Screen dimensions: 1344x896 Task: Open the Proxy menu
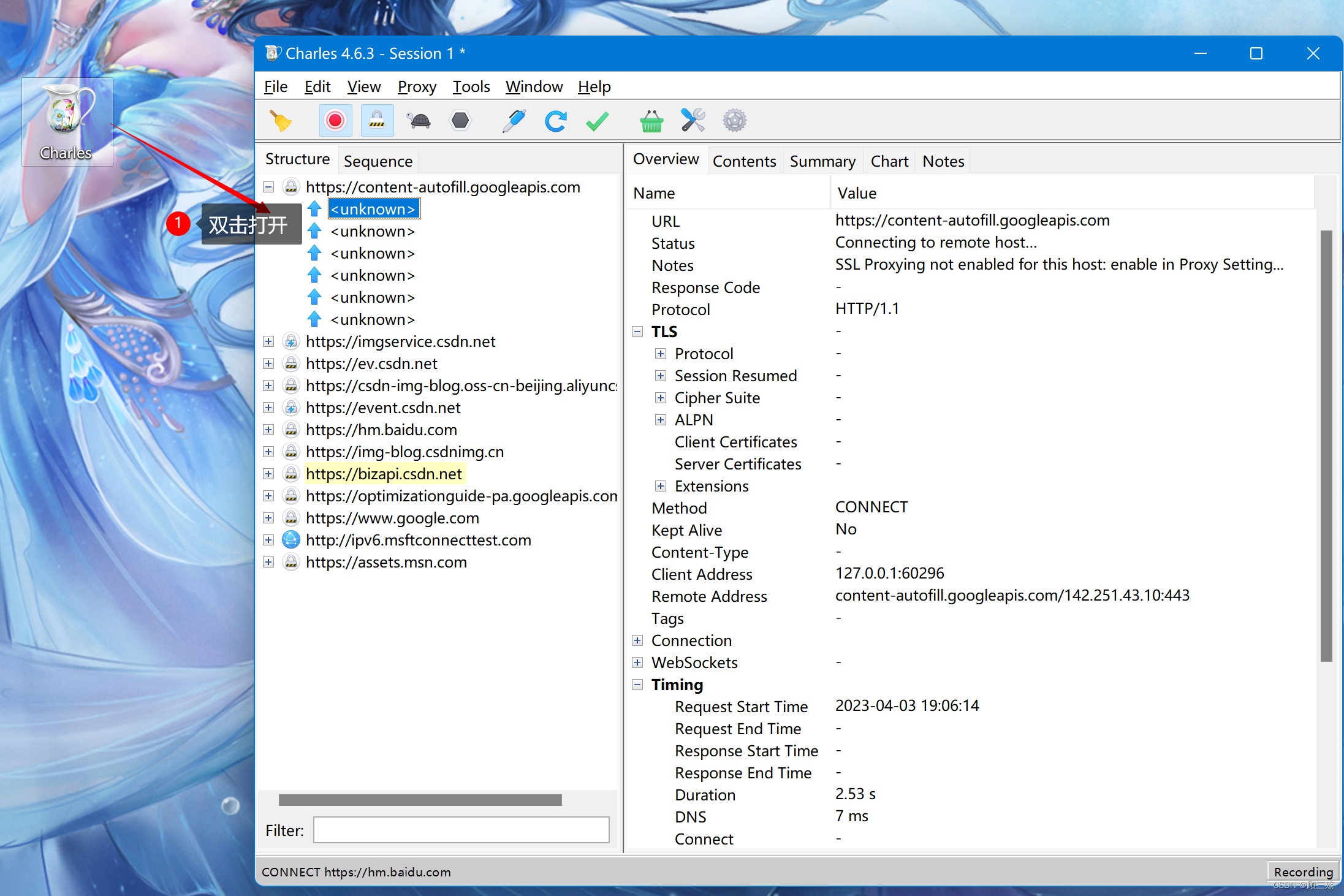[417, 86]
